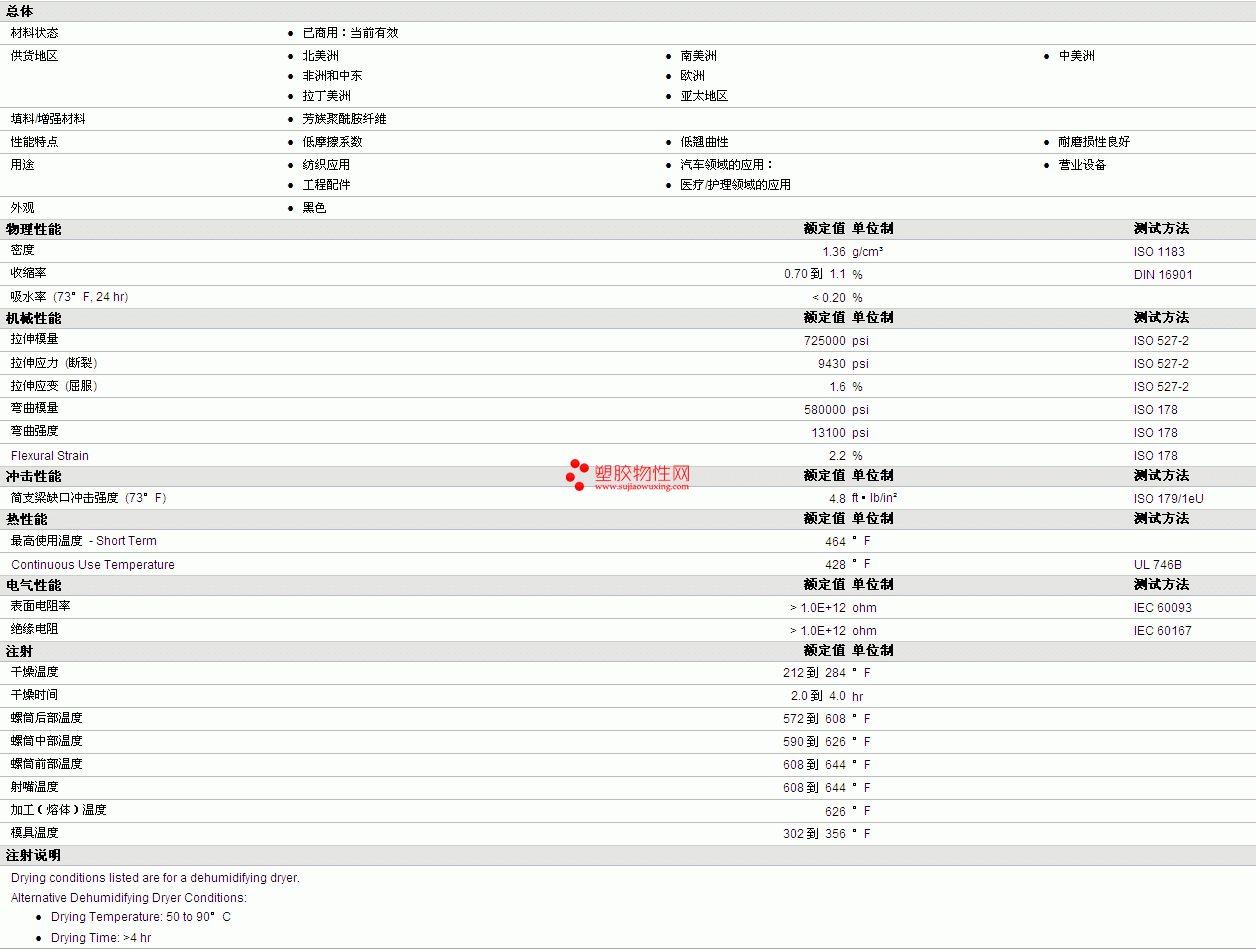Select the DIN 16901 test method

pos(1163,275)
